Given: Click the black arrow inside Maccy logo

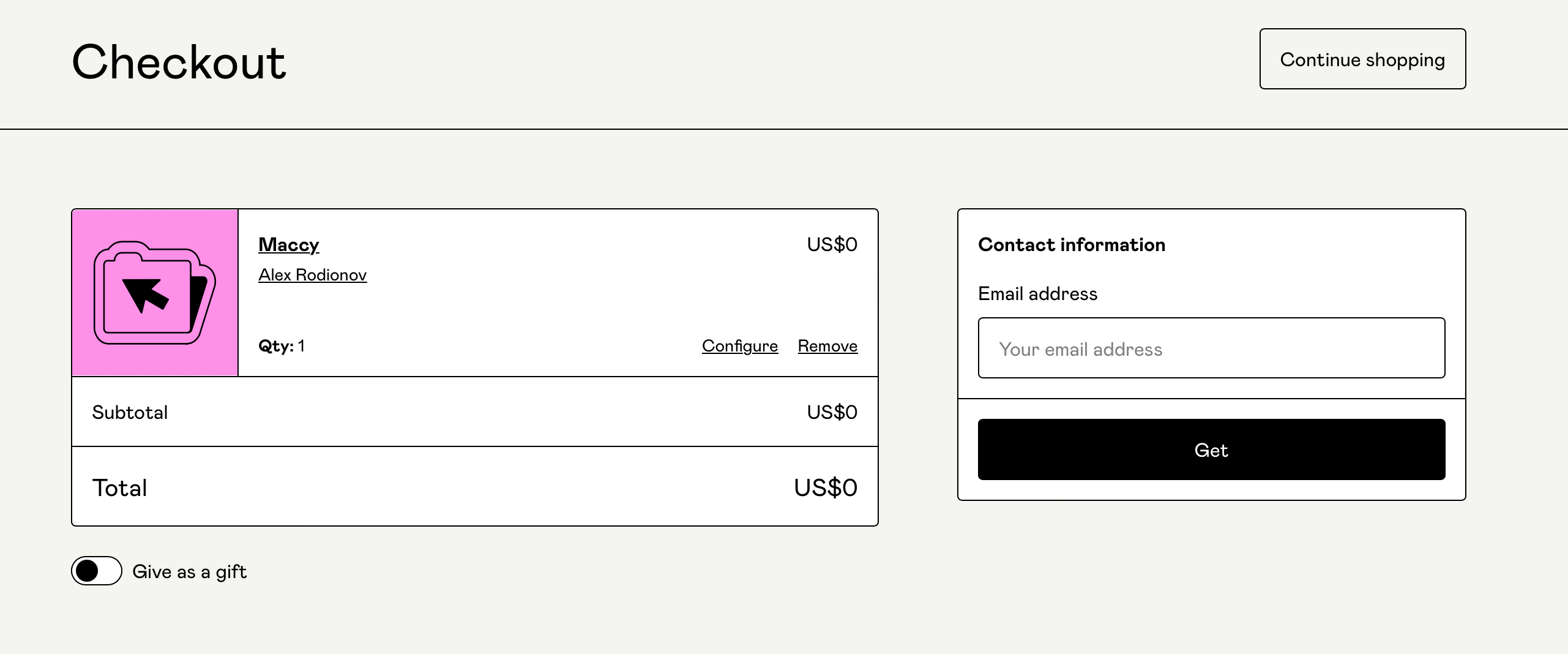Looking at the screenshot, I should tap(144, 295).
